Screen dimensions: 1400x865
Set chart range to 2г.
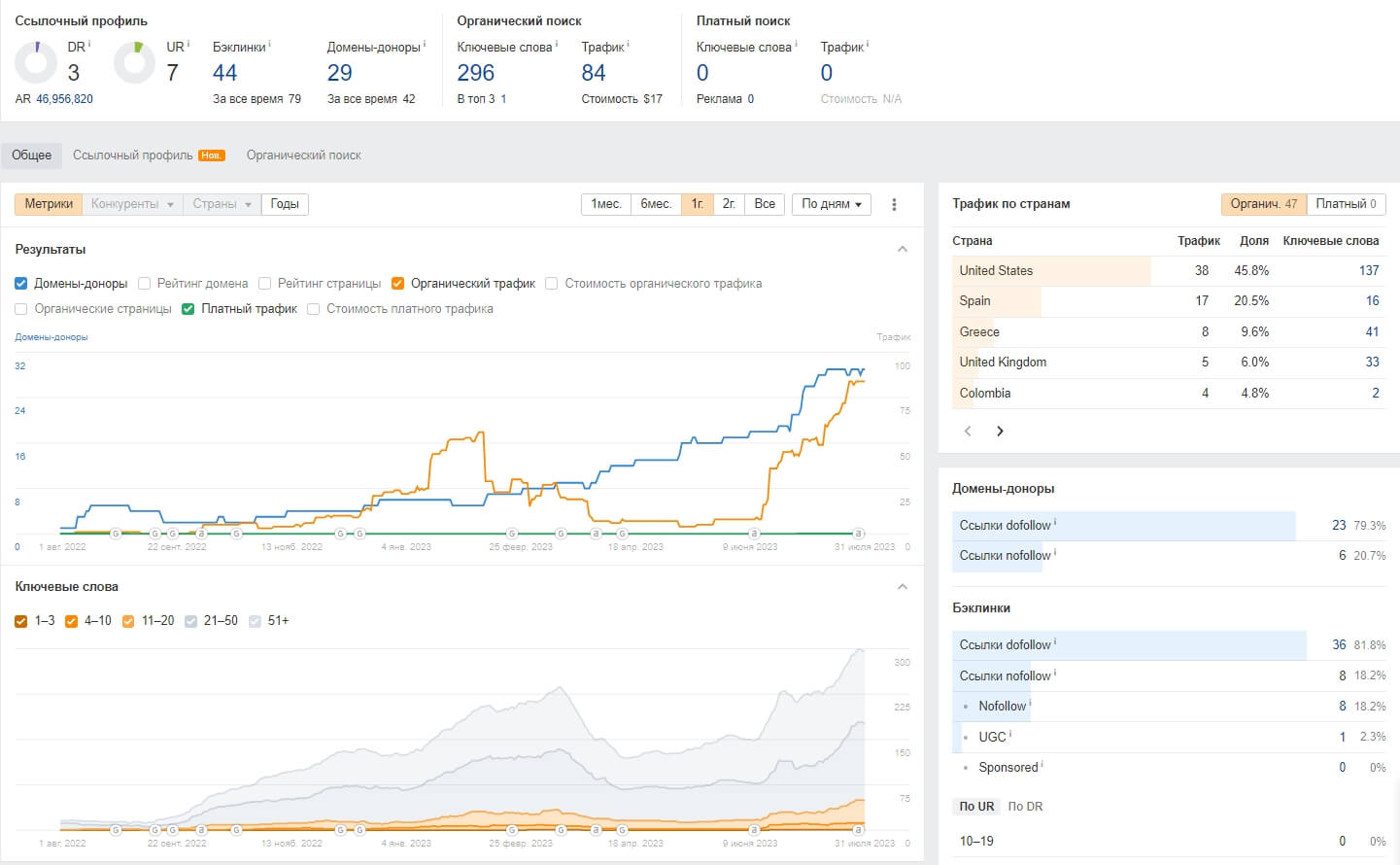pyautogui.click(x=729, y=204)
